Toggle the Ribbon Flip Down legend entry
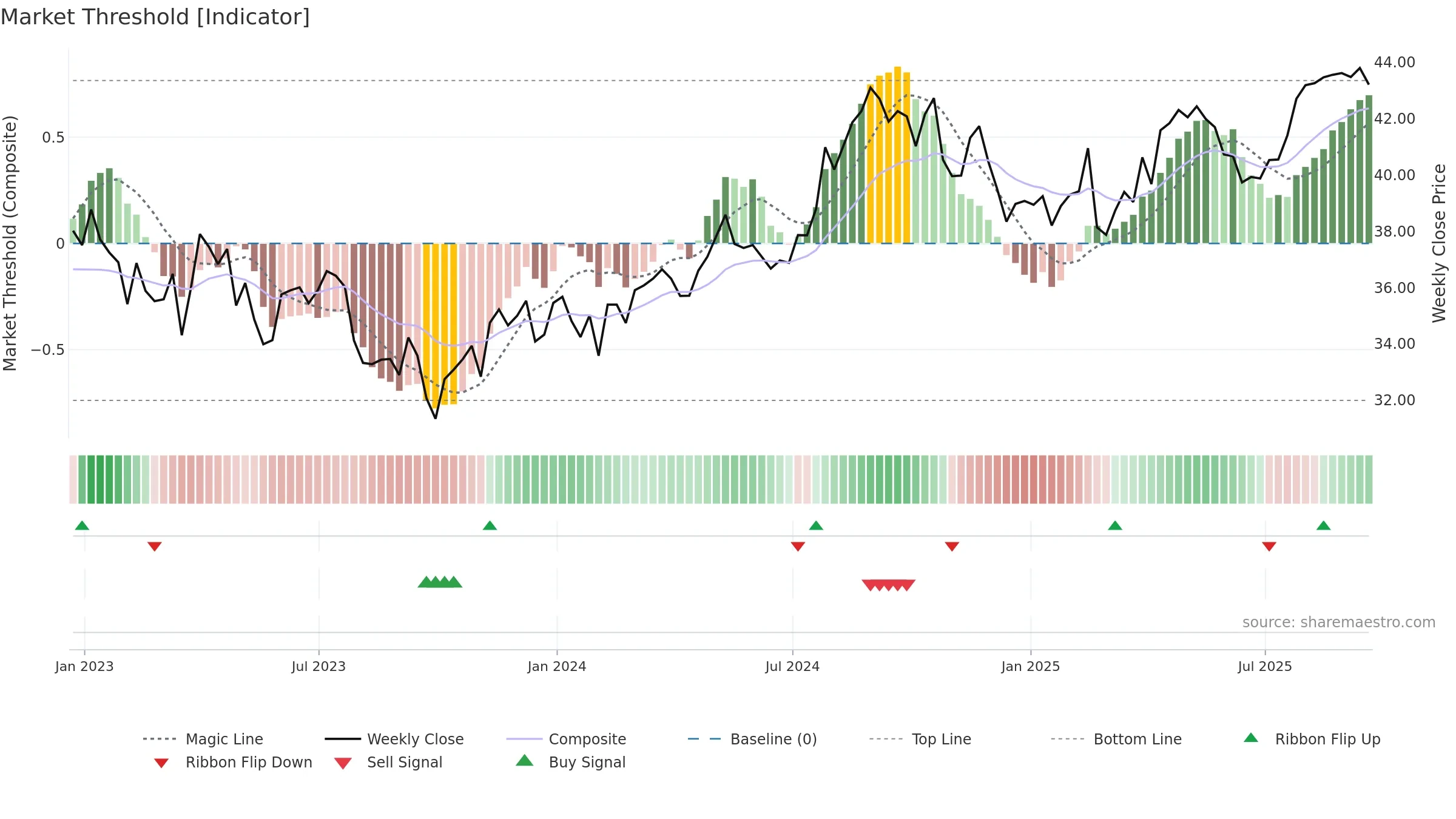1456x819 pixels. 233,763
